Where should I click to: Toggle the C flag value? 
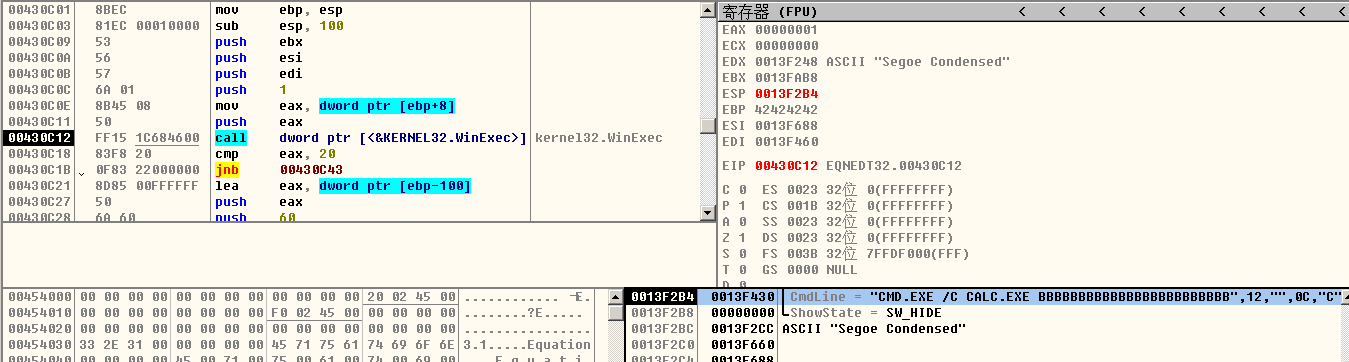click(x=741, y=190)
